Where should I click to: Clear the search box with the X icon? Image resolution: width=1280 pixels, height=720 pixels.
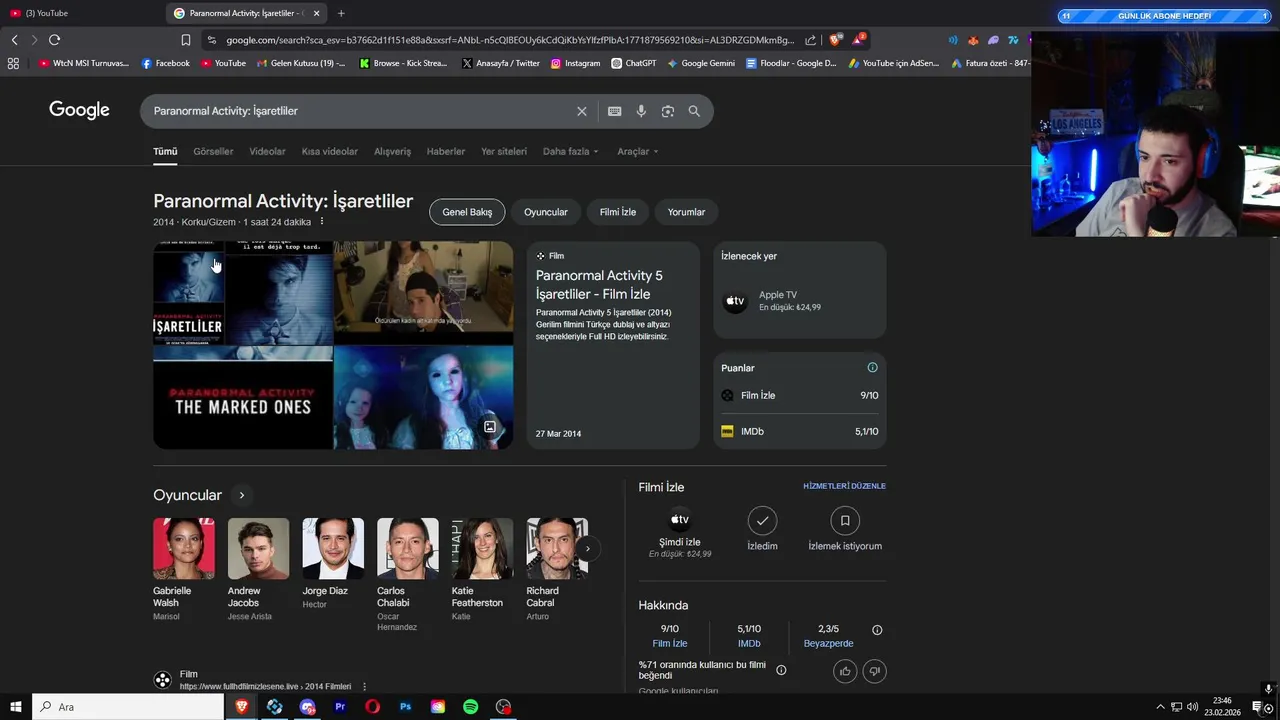pos(581,111)
